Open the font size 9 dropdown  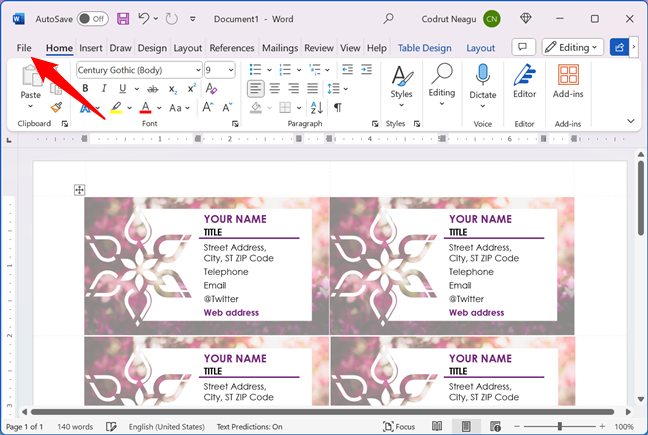pos(231,70)
